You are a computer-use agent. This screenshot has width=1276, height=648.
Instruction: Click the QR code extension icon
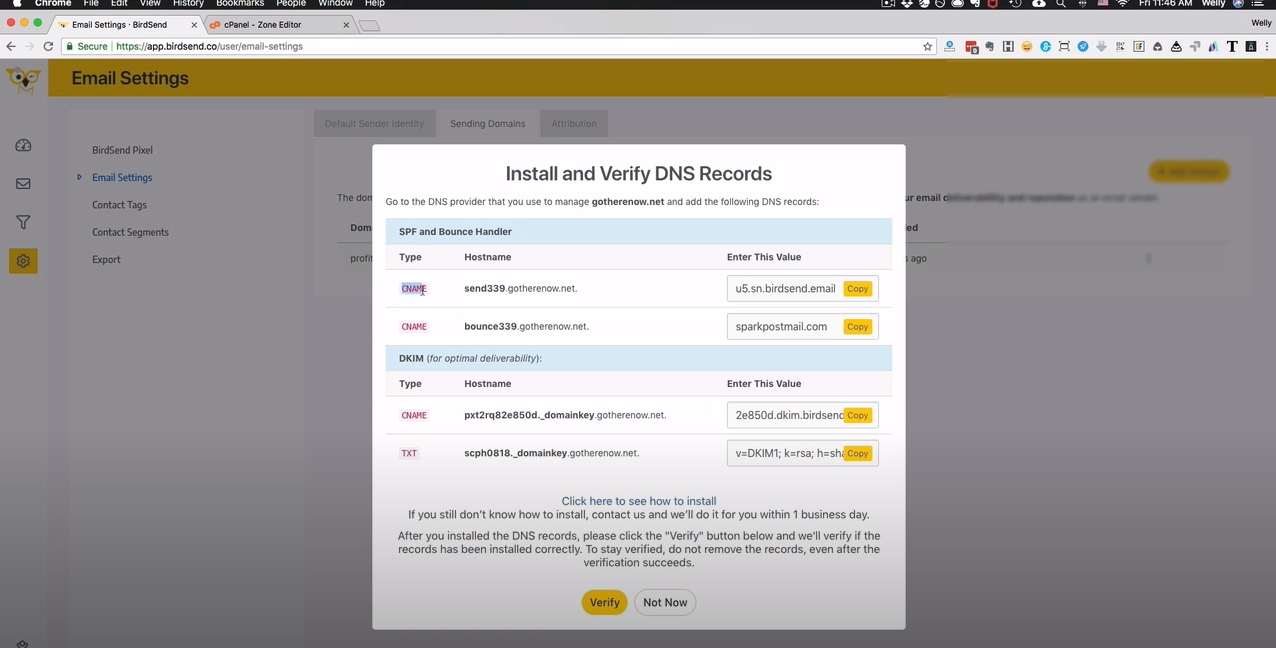coord(1120,46)
